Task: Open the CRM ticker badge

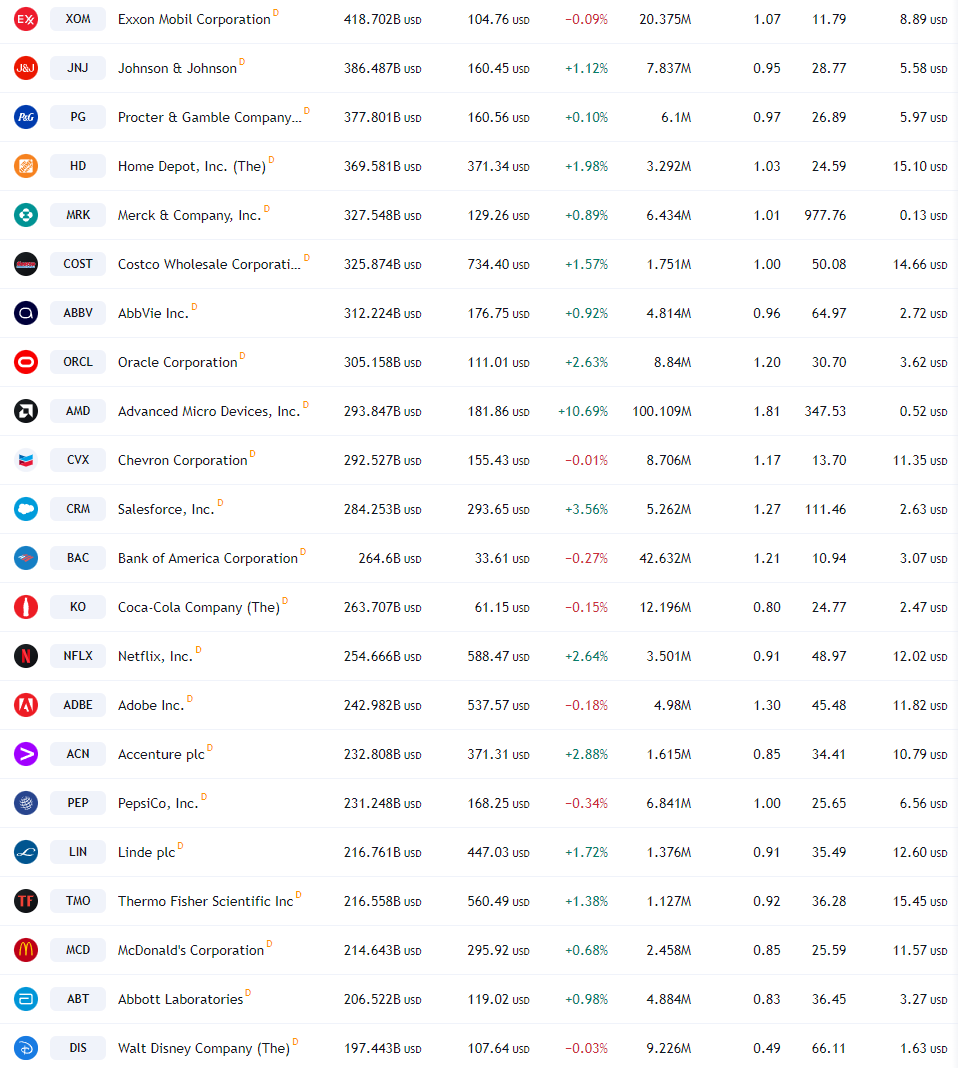Action: coord(78,509)
